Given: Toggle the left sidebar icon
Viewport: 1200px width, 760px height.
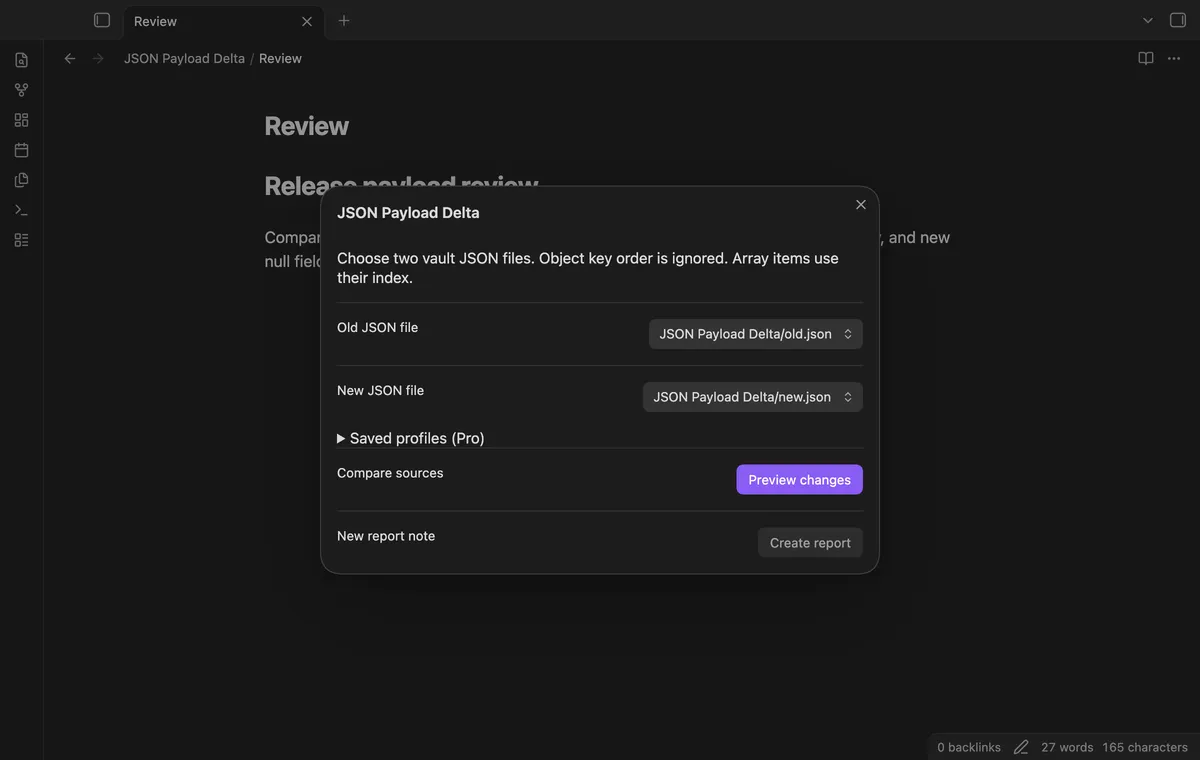Looking at the screenshot, I should [x=102, y=20].
